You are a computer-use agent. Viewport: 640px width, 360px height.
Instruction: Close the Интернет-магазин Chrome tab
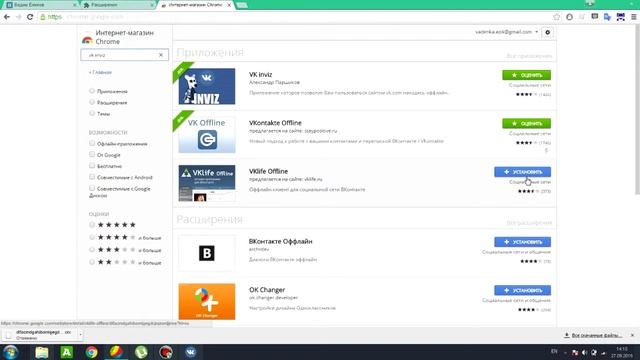pos(229,5)
